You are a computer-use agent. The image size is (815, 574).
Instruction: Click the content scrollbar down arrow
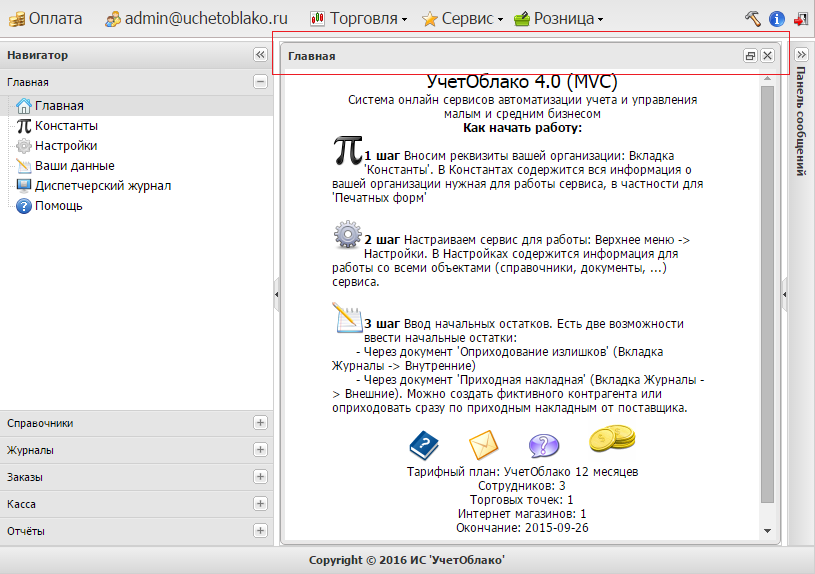[x=767, y=531]
